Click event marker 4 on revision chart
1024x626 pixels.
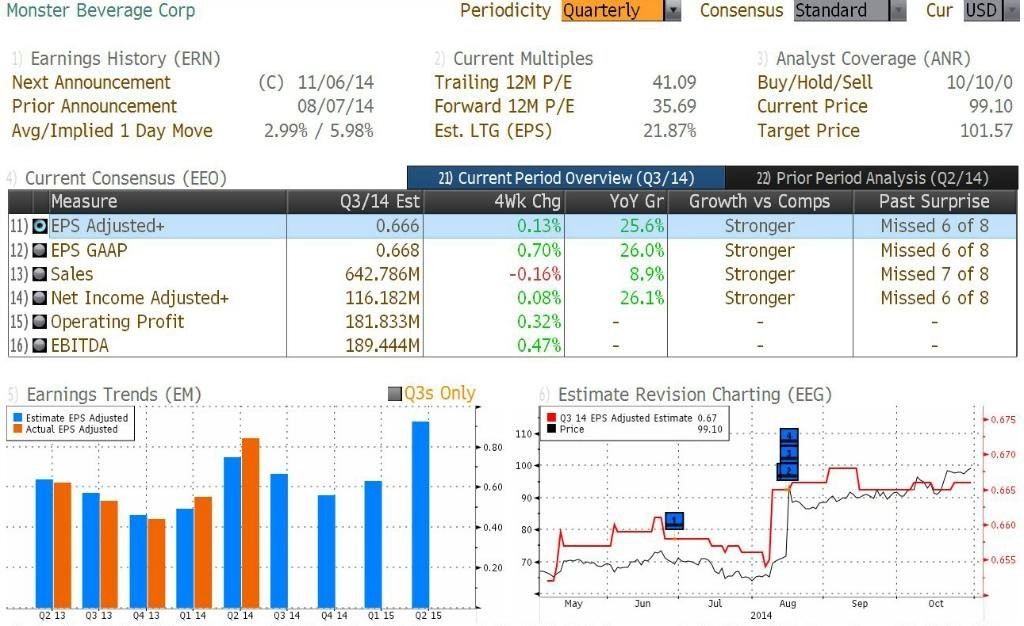click(789, 437)
